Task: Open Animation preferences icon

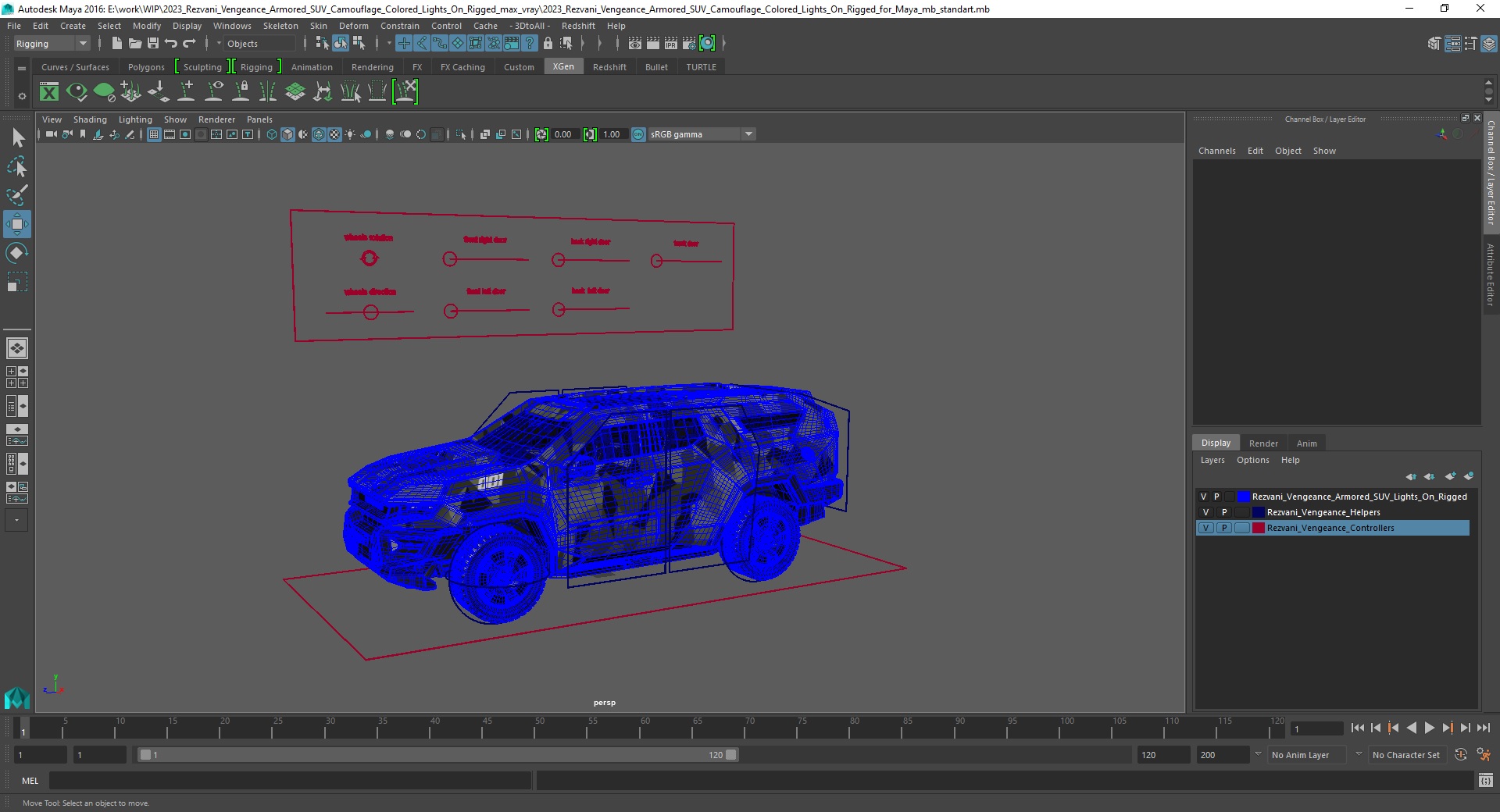Action: 1484,755
